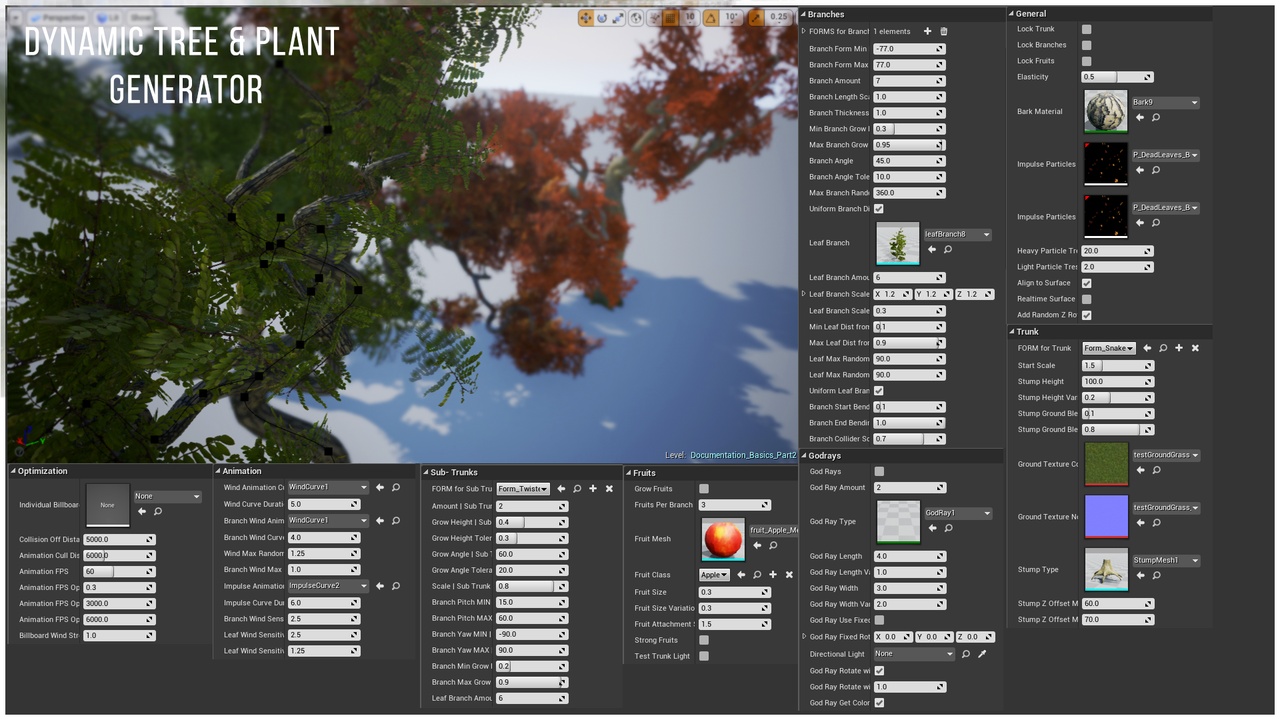Viewport: 1280px width, 720px height.
Task: Click the Elasticity slider field
Action: point(1117,77)
